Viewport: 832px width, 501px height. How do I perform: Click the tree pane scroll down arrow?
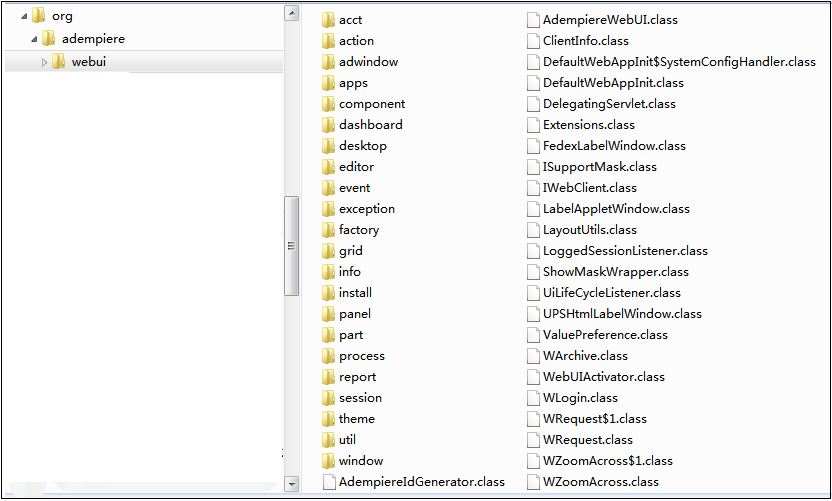click(291, 483)
